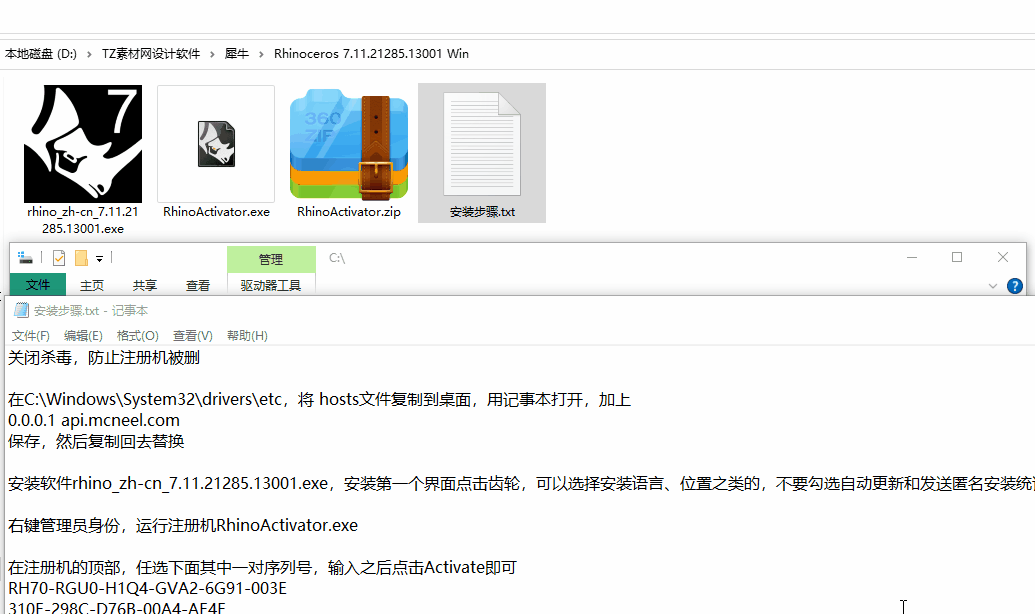Select the rhino_zh-cn_7.11.21285.13001.exe installer file
Image resolution: width=1035 pixels, height=614 pixels.
[x=83, y=160]
